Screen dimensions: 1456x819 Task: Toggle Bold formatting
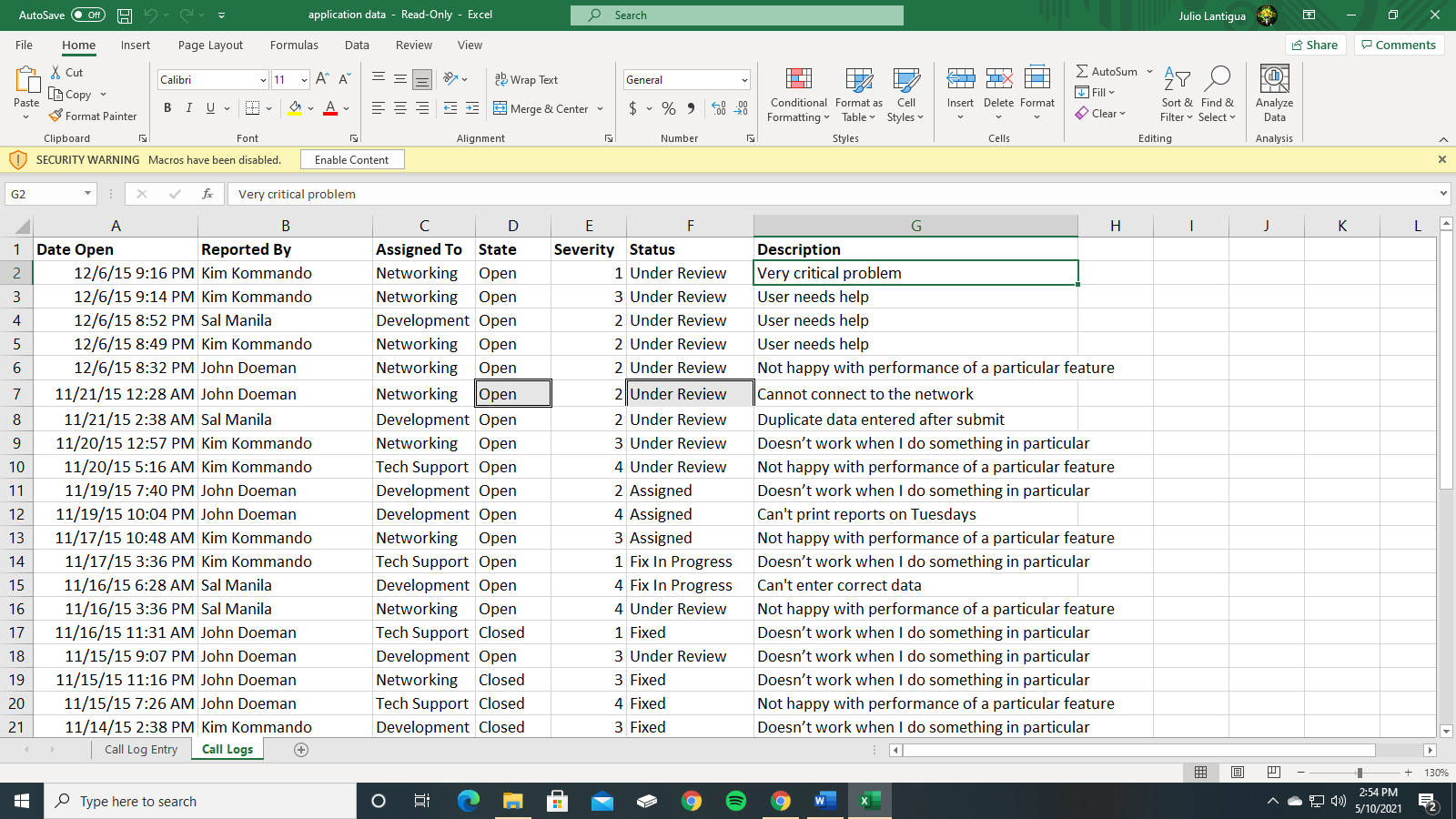(167, 108)
